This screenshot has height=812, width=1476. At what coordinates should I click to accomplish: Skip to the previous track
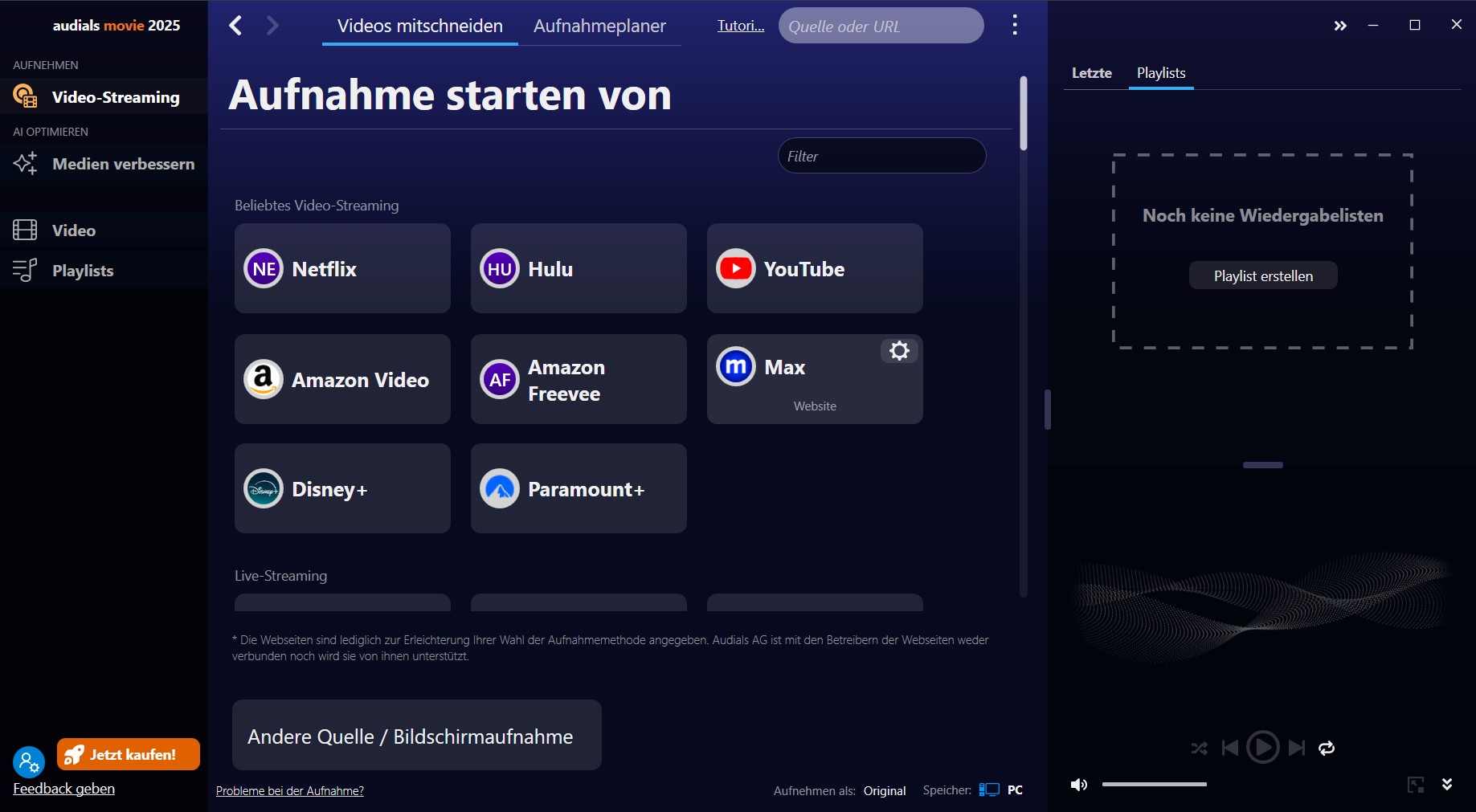click(1229, 749)
